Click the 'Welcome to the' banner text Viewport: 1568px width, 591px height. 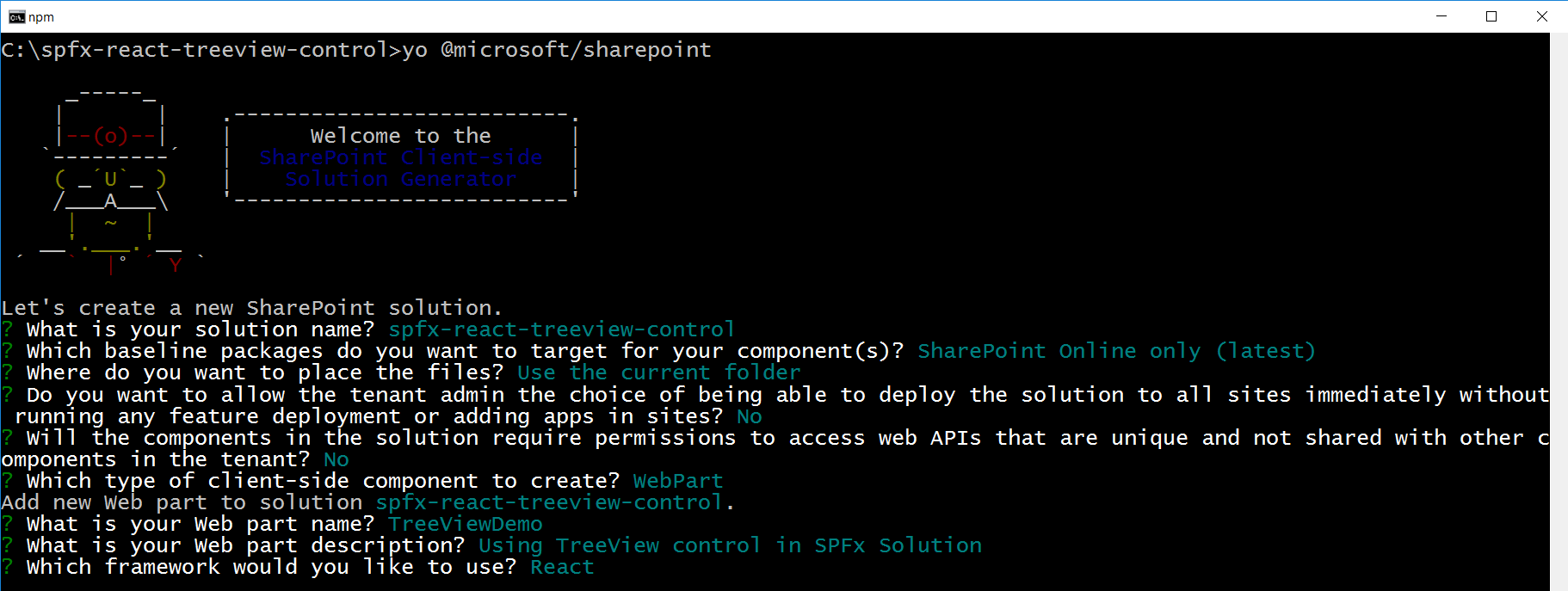pyautogui.click(x=400, y=136)
